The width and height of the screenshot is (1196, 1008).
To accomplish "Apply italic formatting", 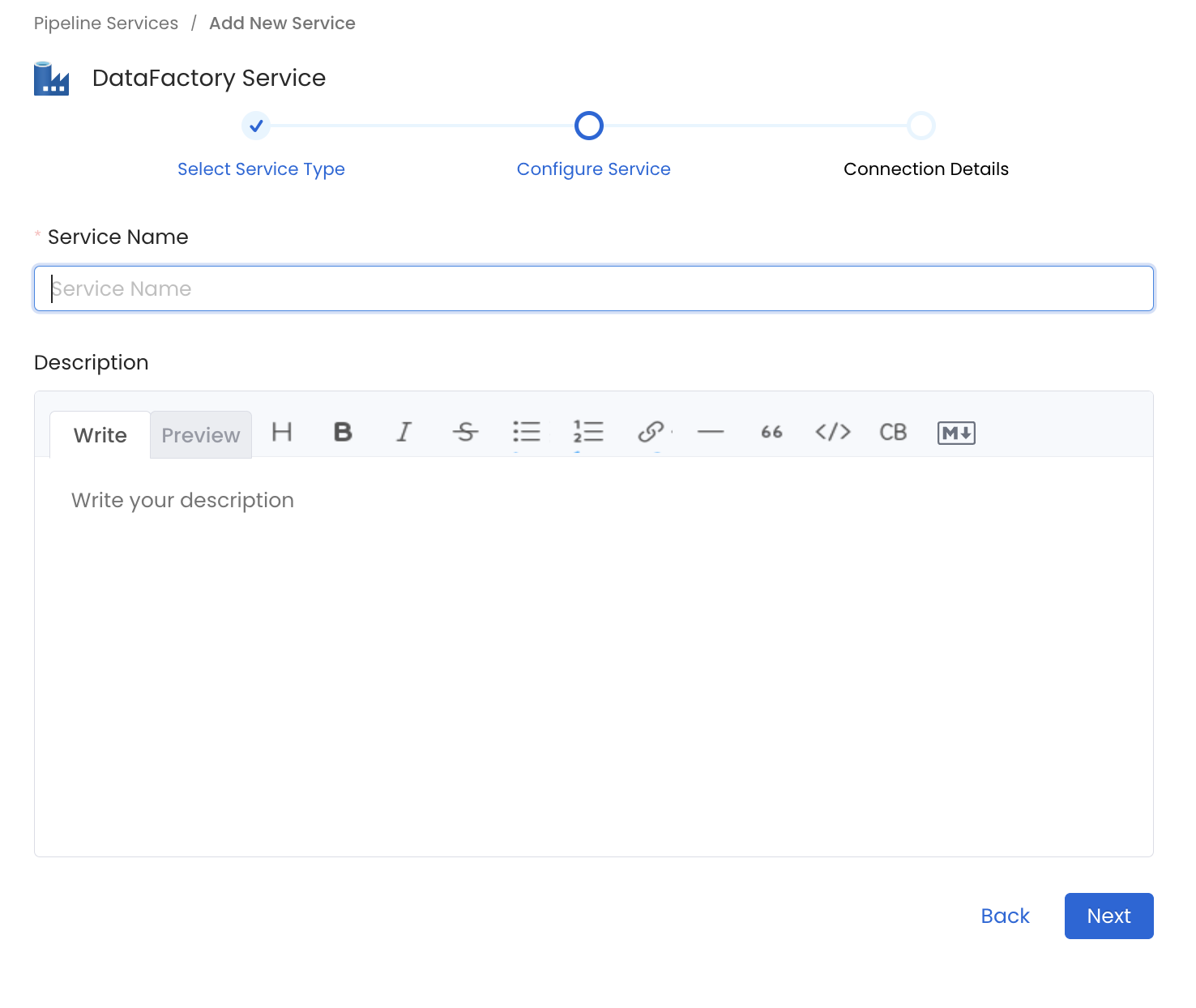I will tap(404, 433).
